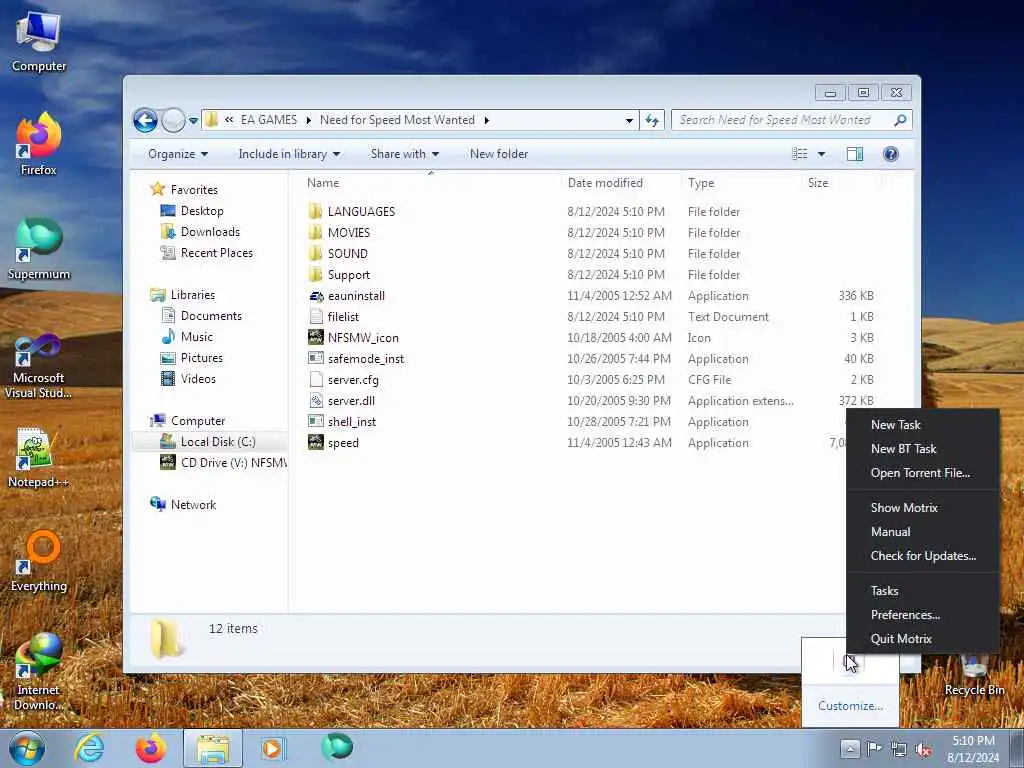Choose New BT Task from the Motrix menu
Image resolution: width=1024 pixels, height=768 pixels.
pos(903,449)
